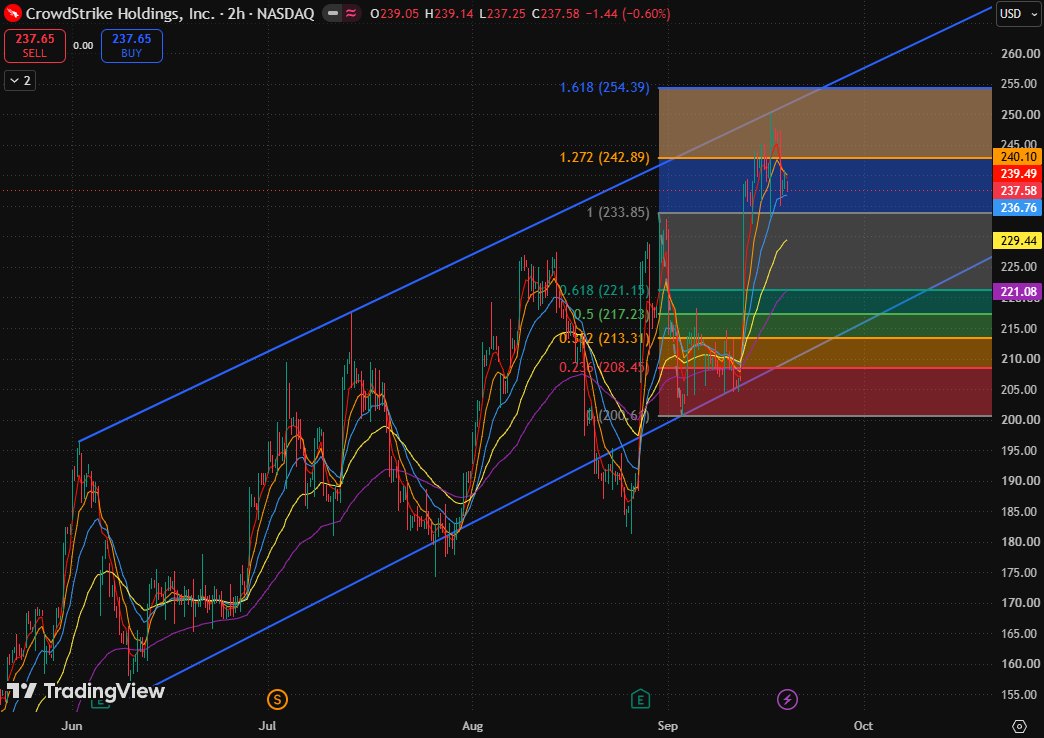This screenshot has width=1044, height=738.
Task: Click the 237.58 current price label
Action: (x=1018, y=190)
